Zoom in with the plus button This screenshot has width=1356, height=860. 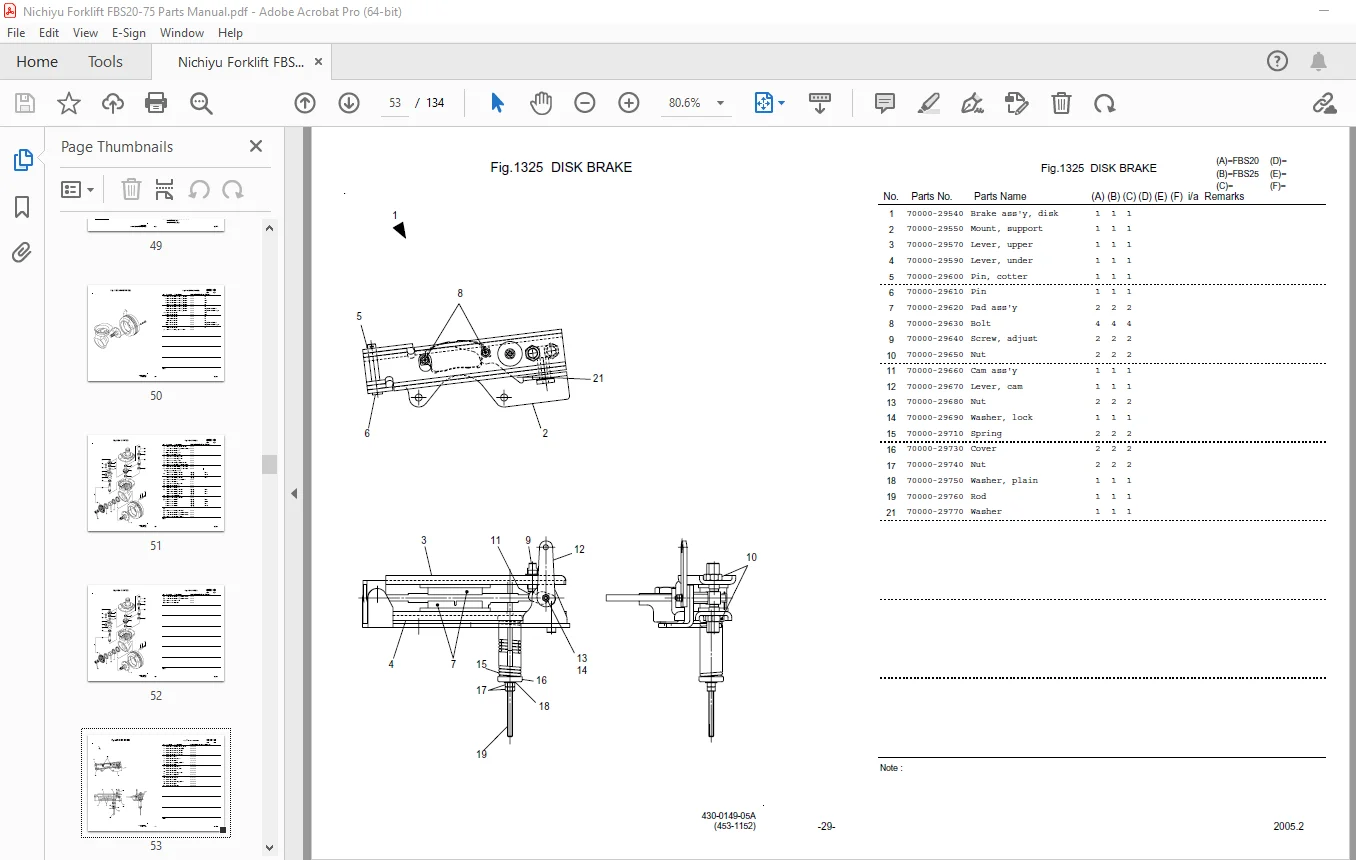pos(629,103)
